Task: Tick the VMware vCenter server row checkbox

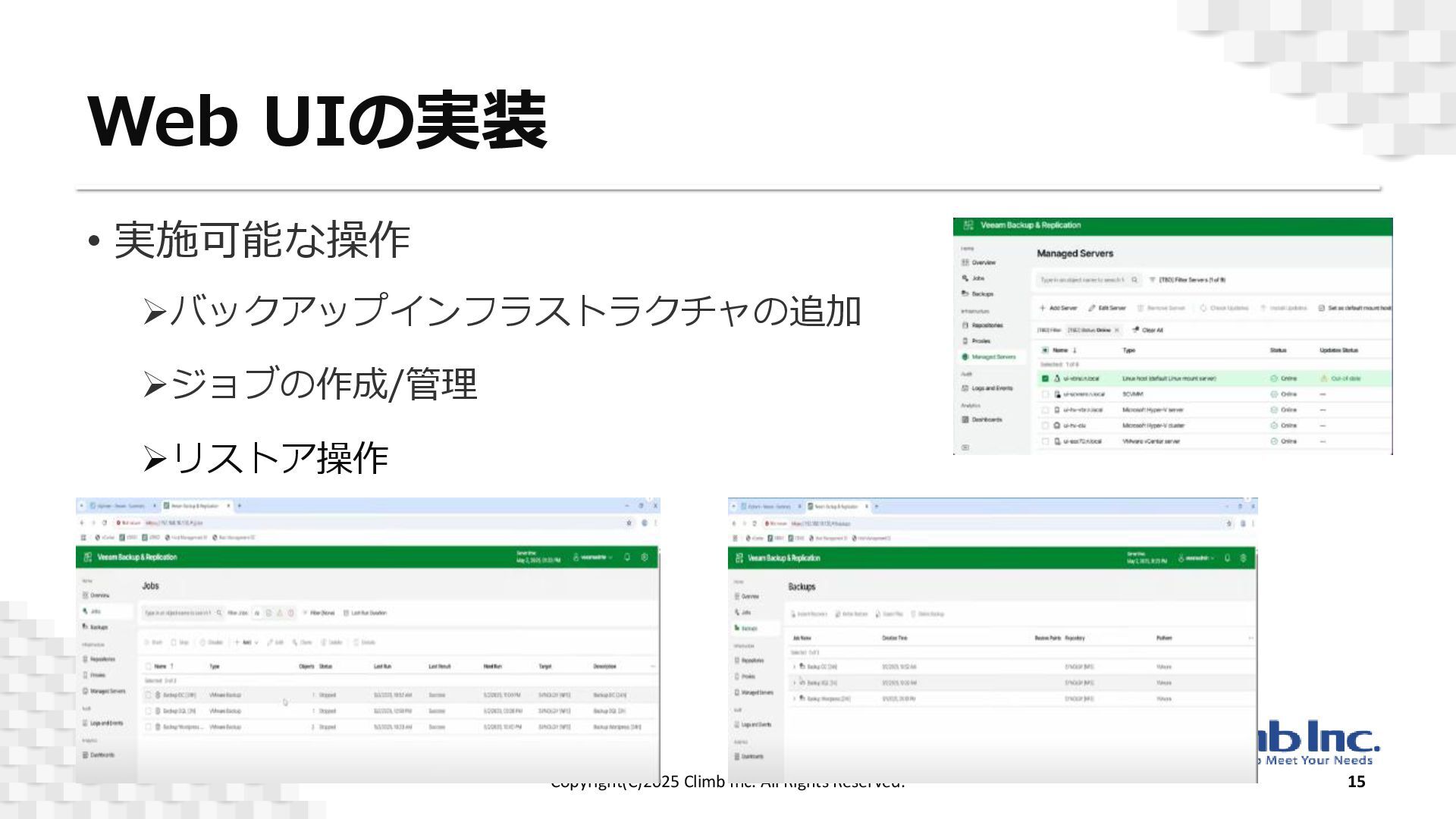Action: click(1045, 441)
